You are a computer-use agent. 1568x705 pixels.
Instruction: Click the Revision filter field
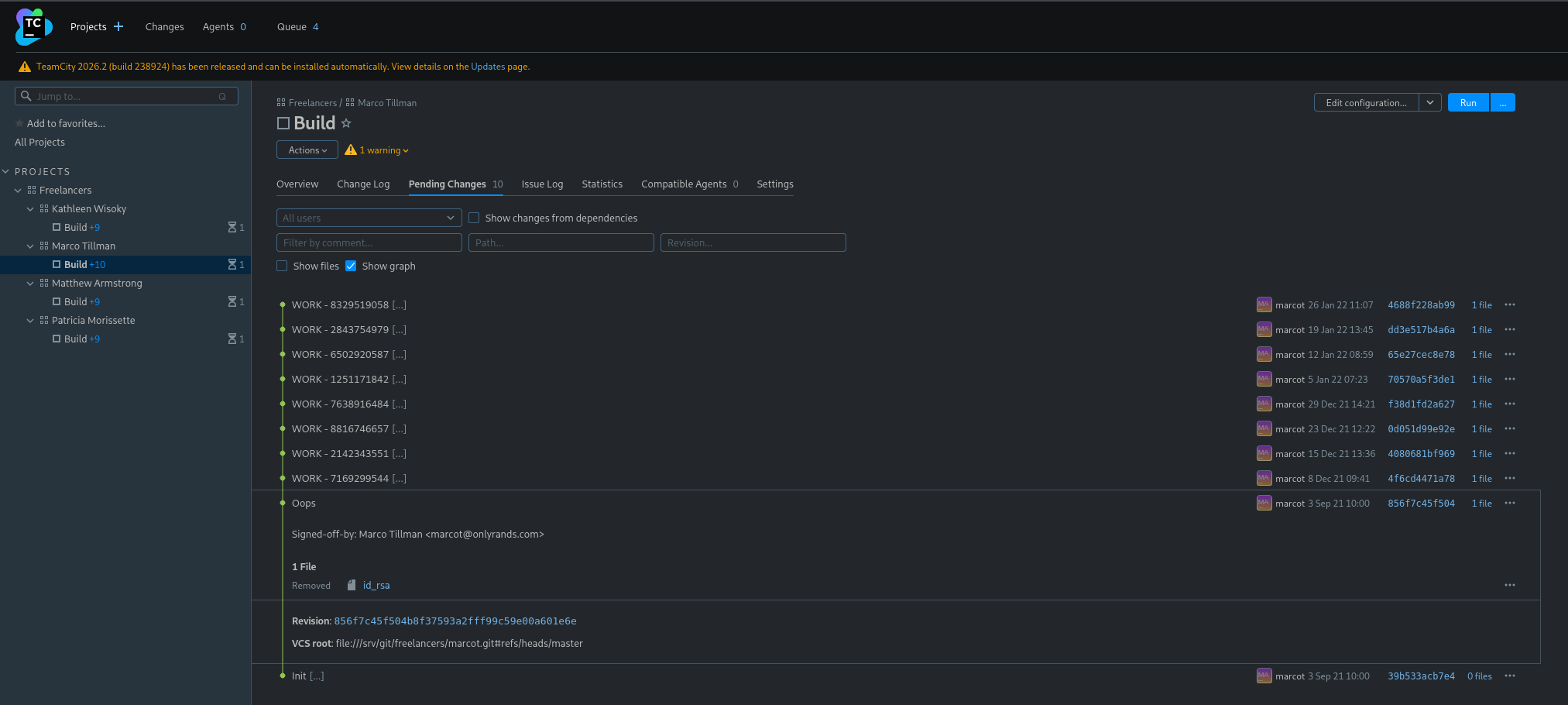coord(753,242)
